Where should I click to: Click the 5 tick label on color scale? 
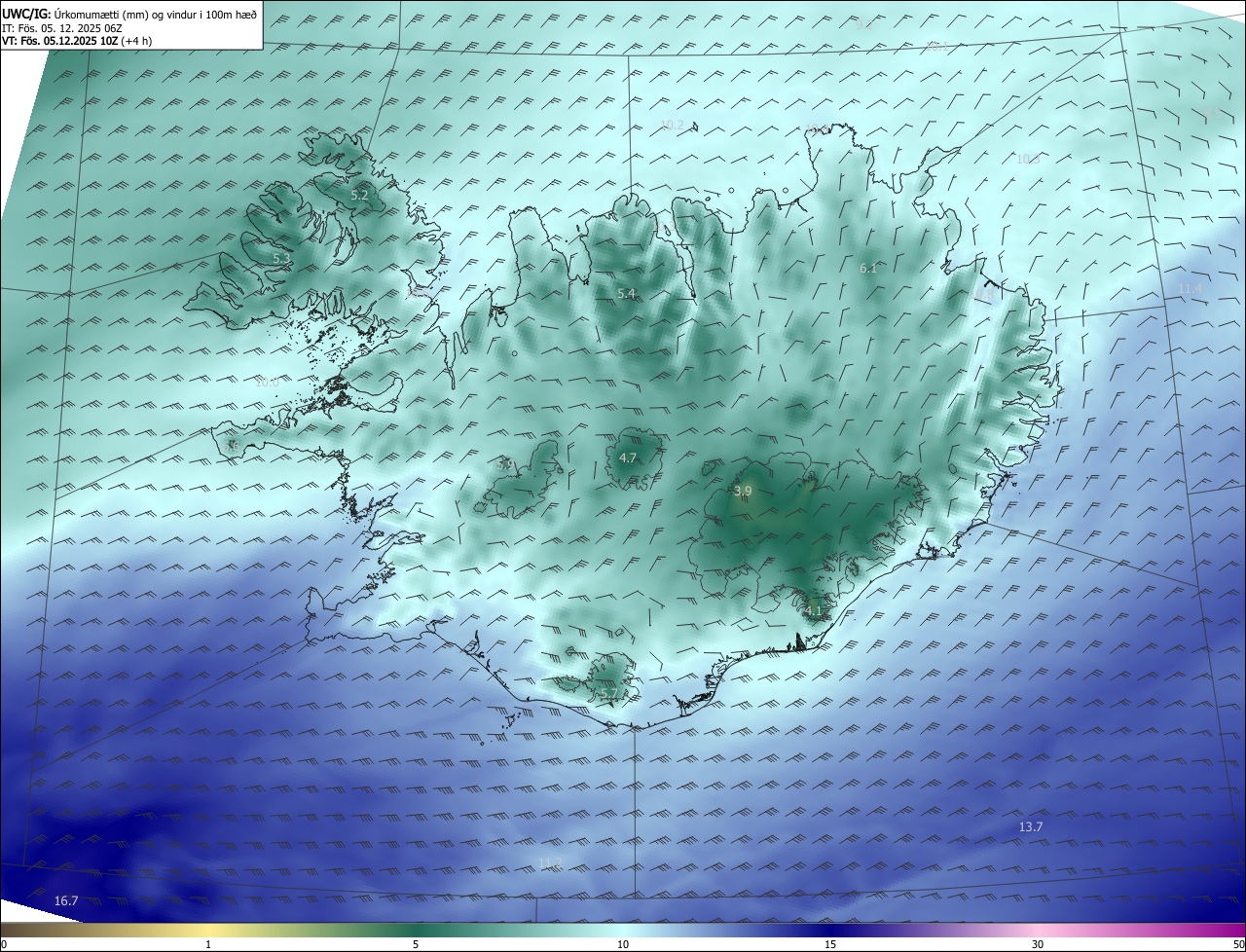[416, 944]
